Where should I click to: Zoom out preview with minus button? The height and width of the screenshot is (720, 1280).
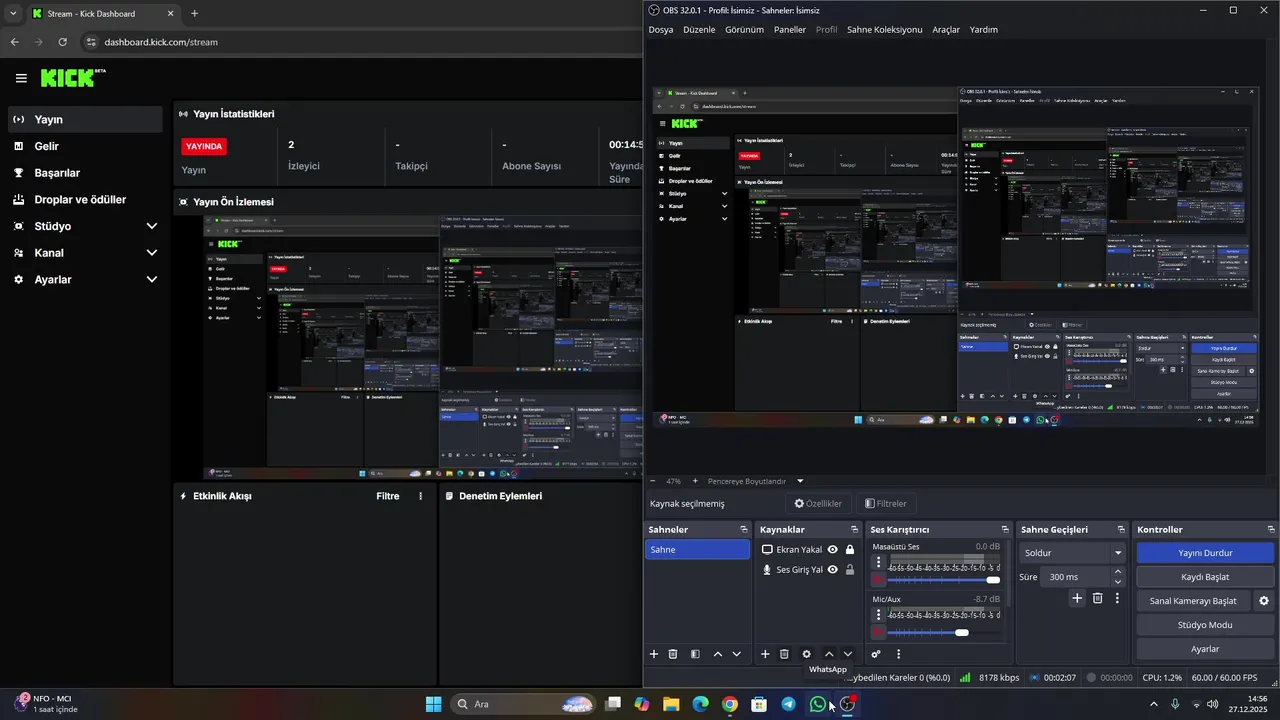pos(654,481)
